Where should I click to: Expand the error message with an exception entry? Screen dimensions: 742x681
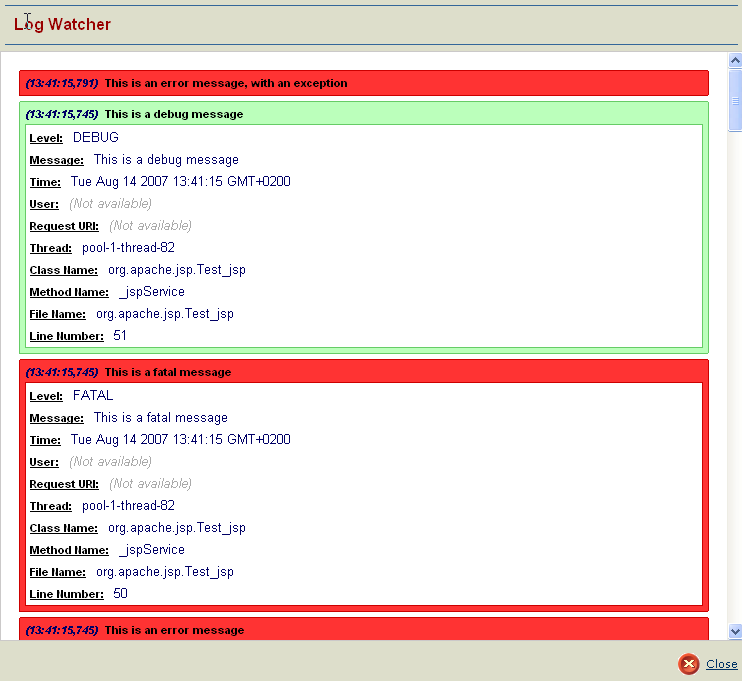226,83
